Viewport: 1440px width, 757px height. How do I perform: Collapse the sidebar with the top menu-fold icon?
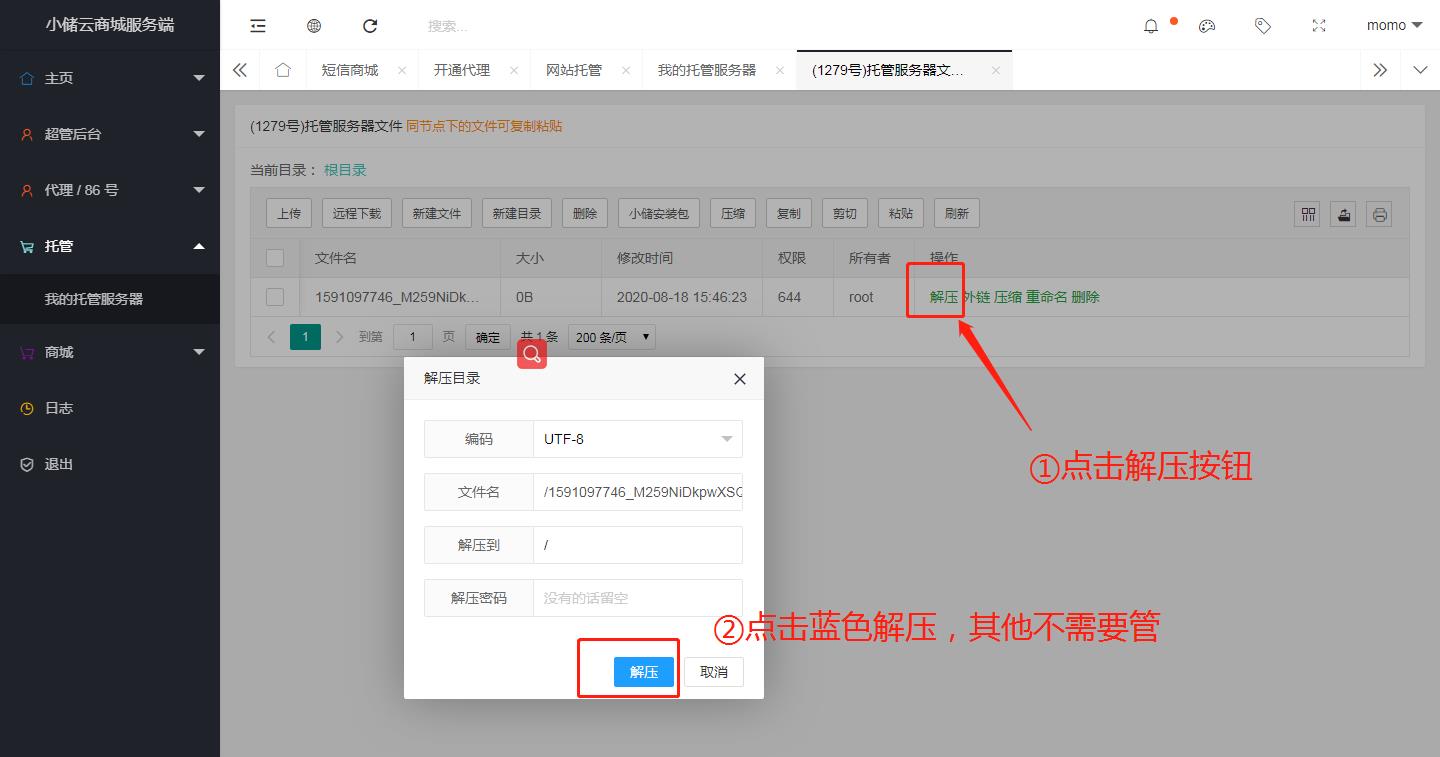pyautogui.click(x=258, y=26)
